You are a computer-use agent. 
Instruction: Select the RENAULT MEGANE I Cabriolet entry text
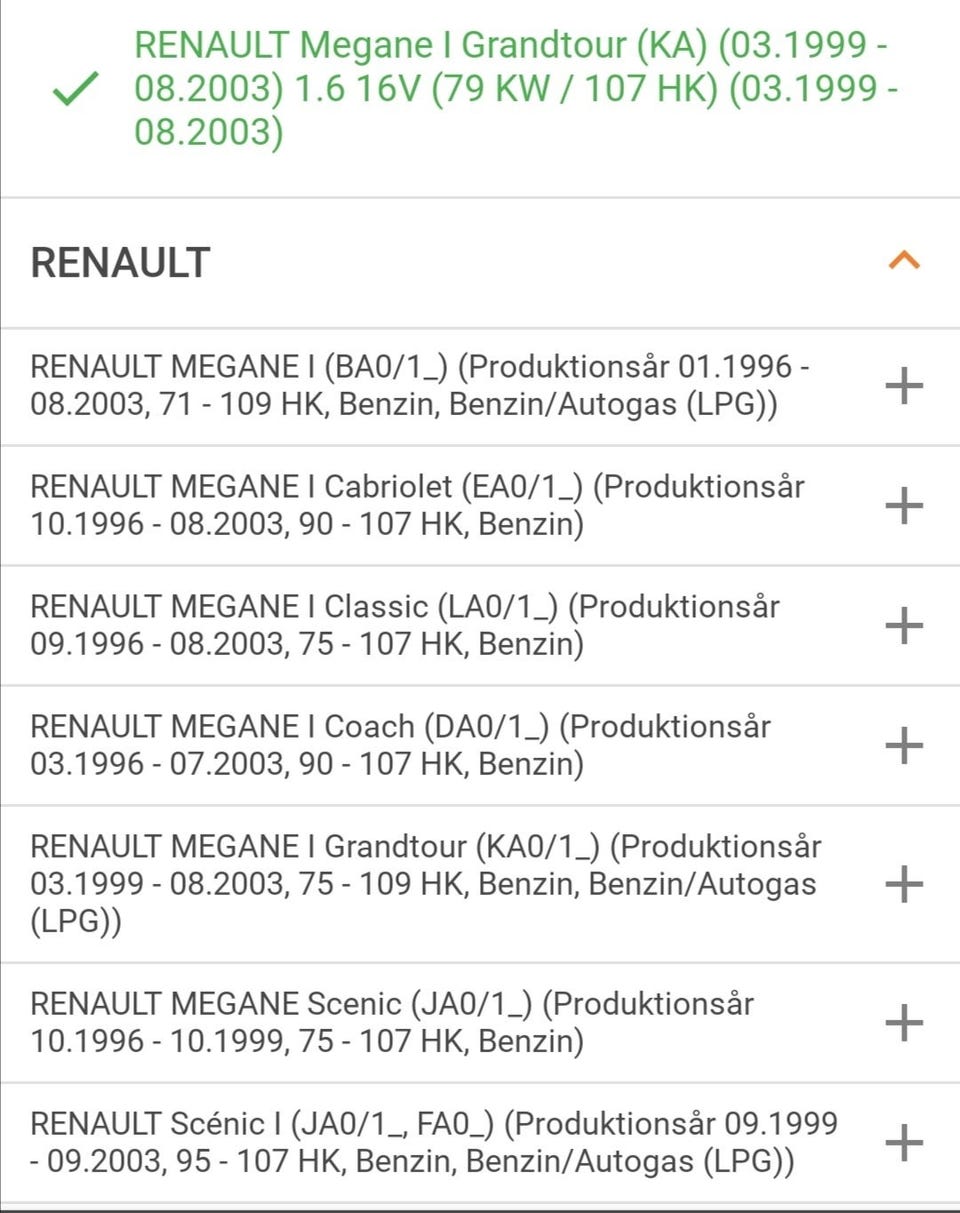[418, 506]
